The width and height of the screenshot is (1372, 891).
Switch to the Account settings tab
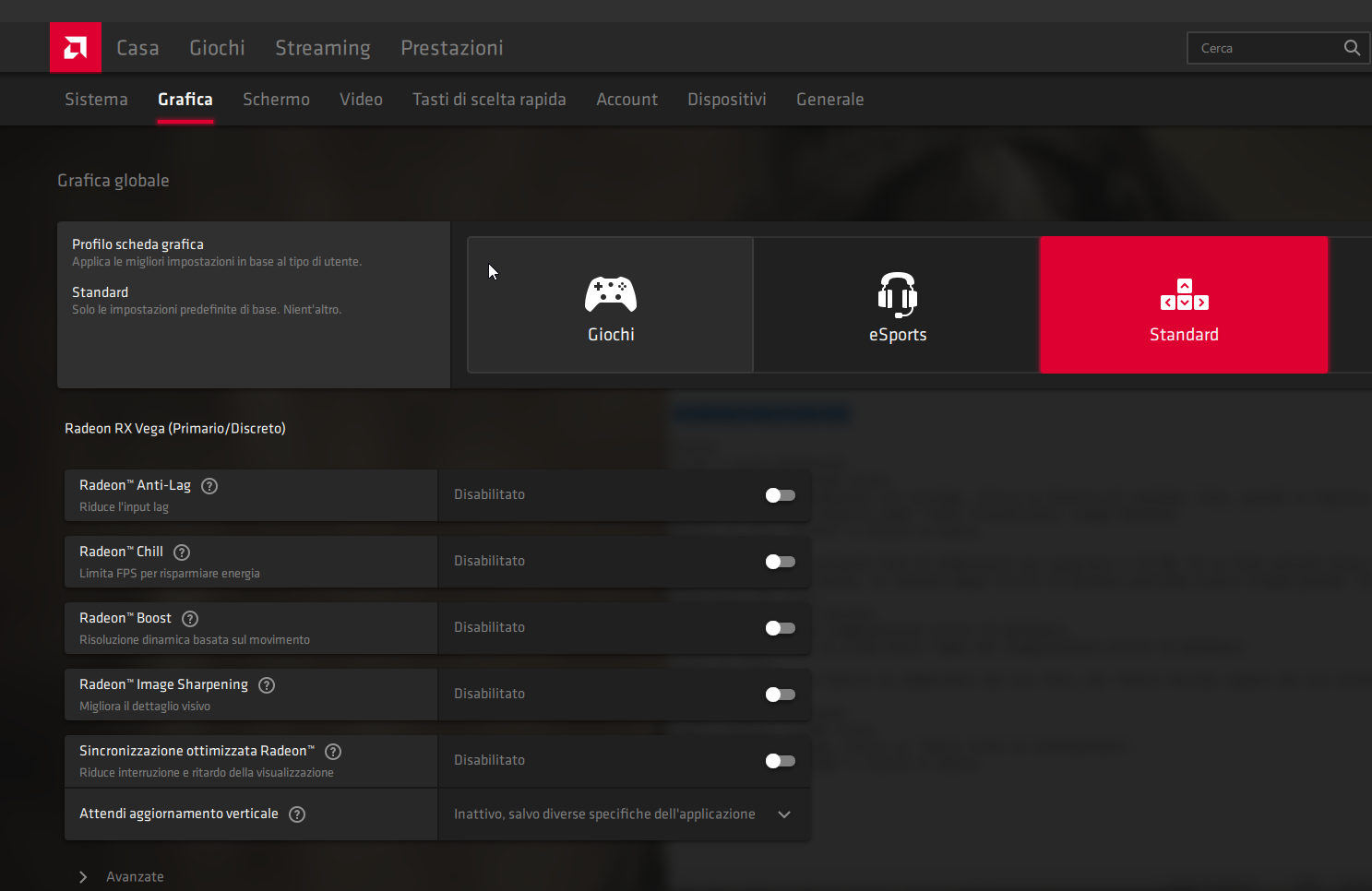627,100
